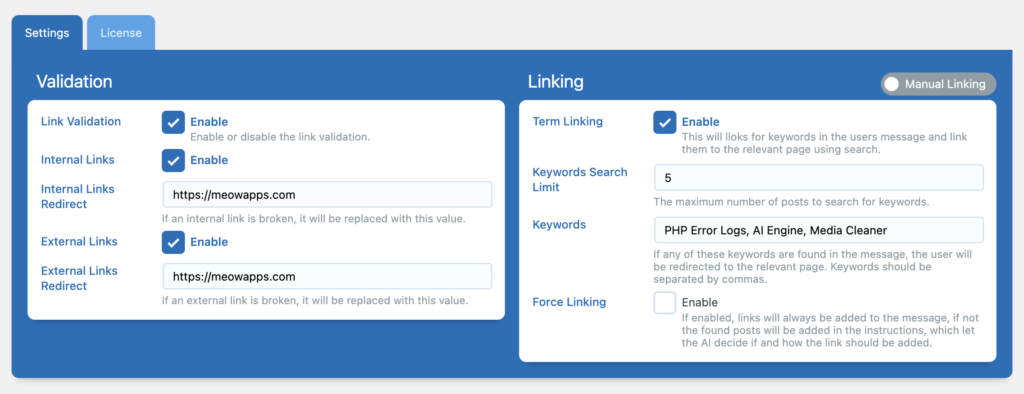Image resolution: width=1024 pixels, height=394 pixels.
Task: Click the Internal Links Redirect URL field
Action: 327,194
